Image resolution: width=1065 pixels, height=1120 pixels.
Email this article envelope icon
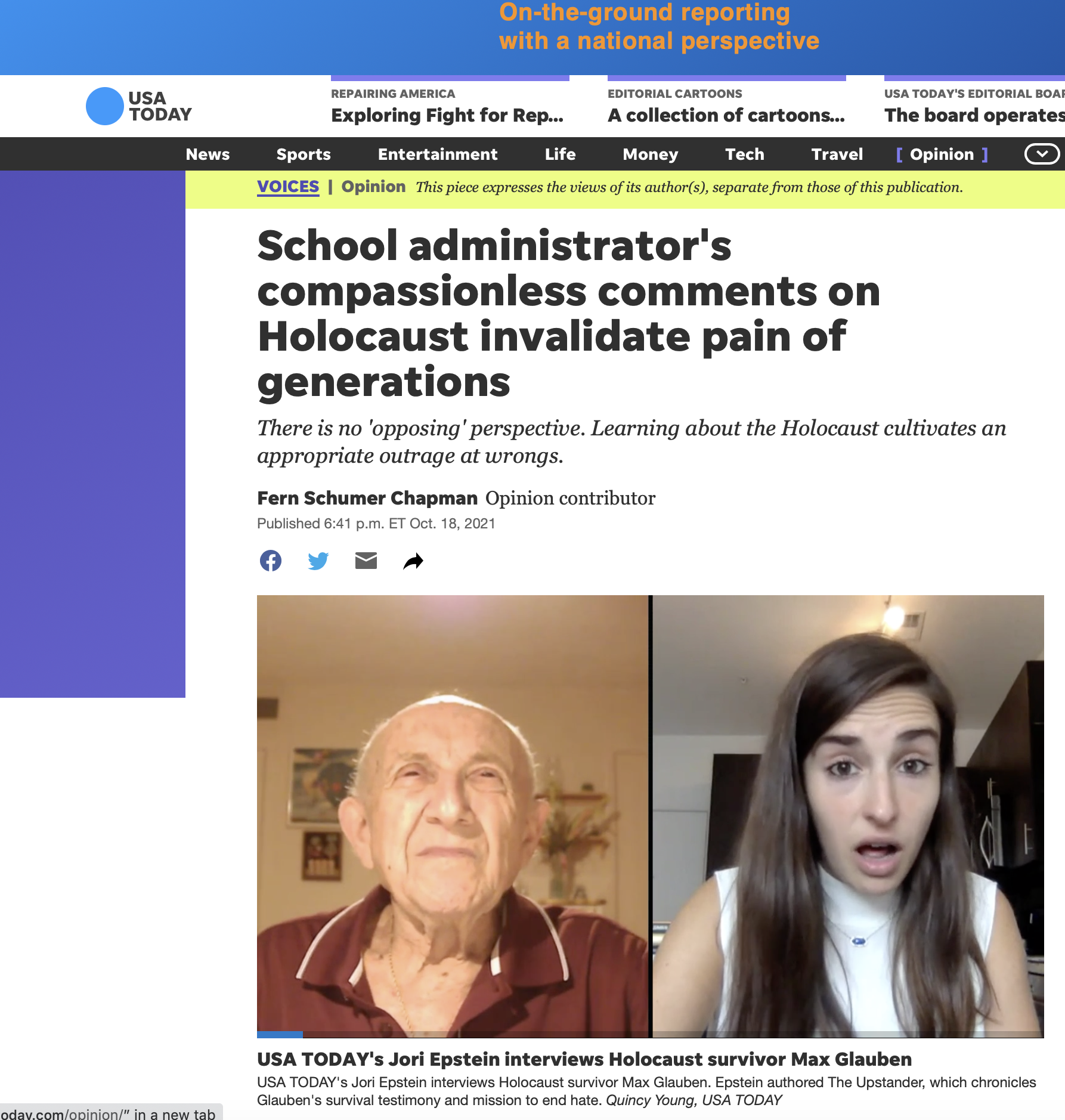click(366, 561)
